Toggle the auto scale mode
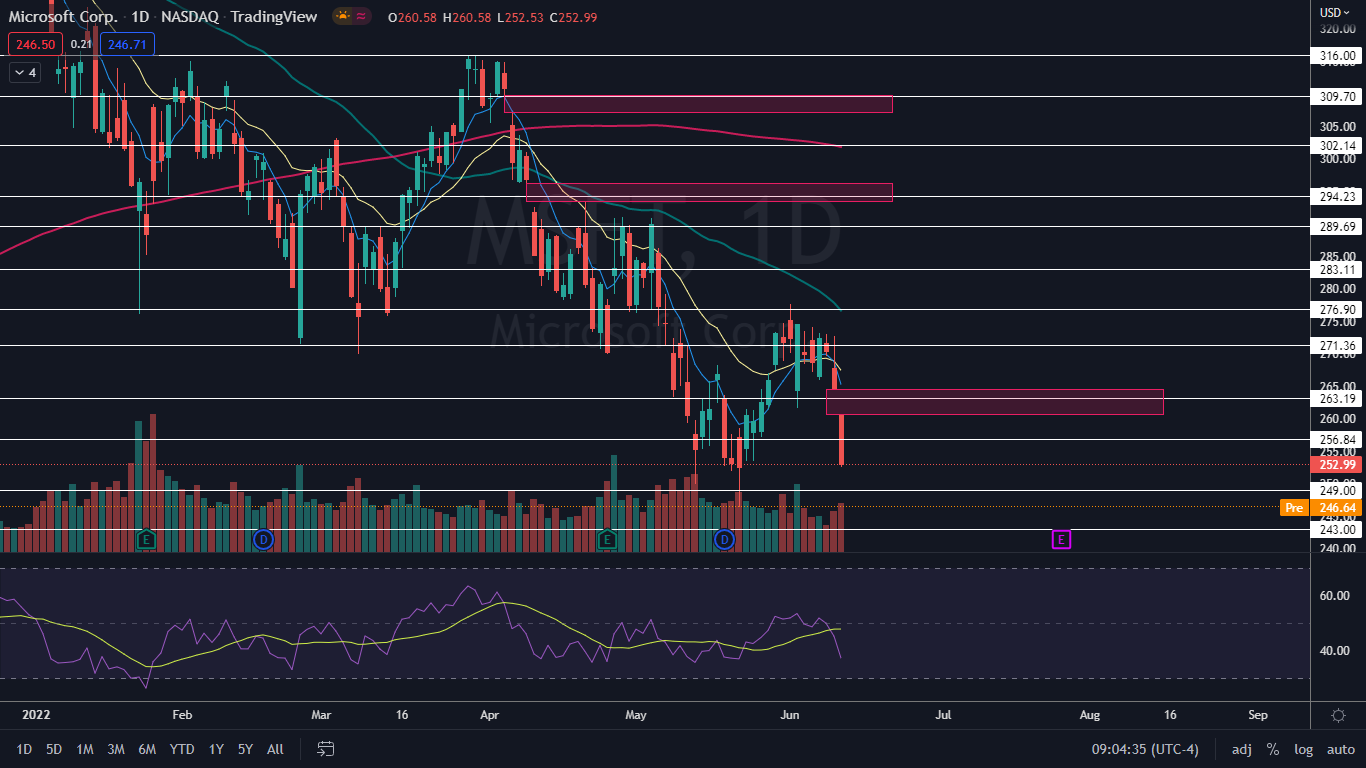This screenshot has height=768, width=1366. (1340, 749)
